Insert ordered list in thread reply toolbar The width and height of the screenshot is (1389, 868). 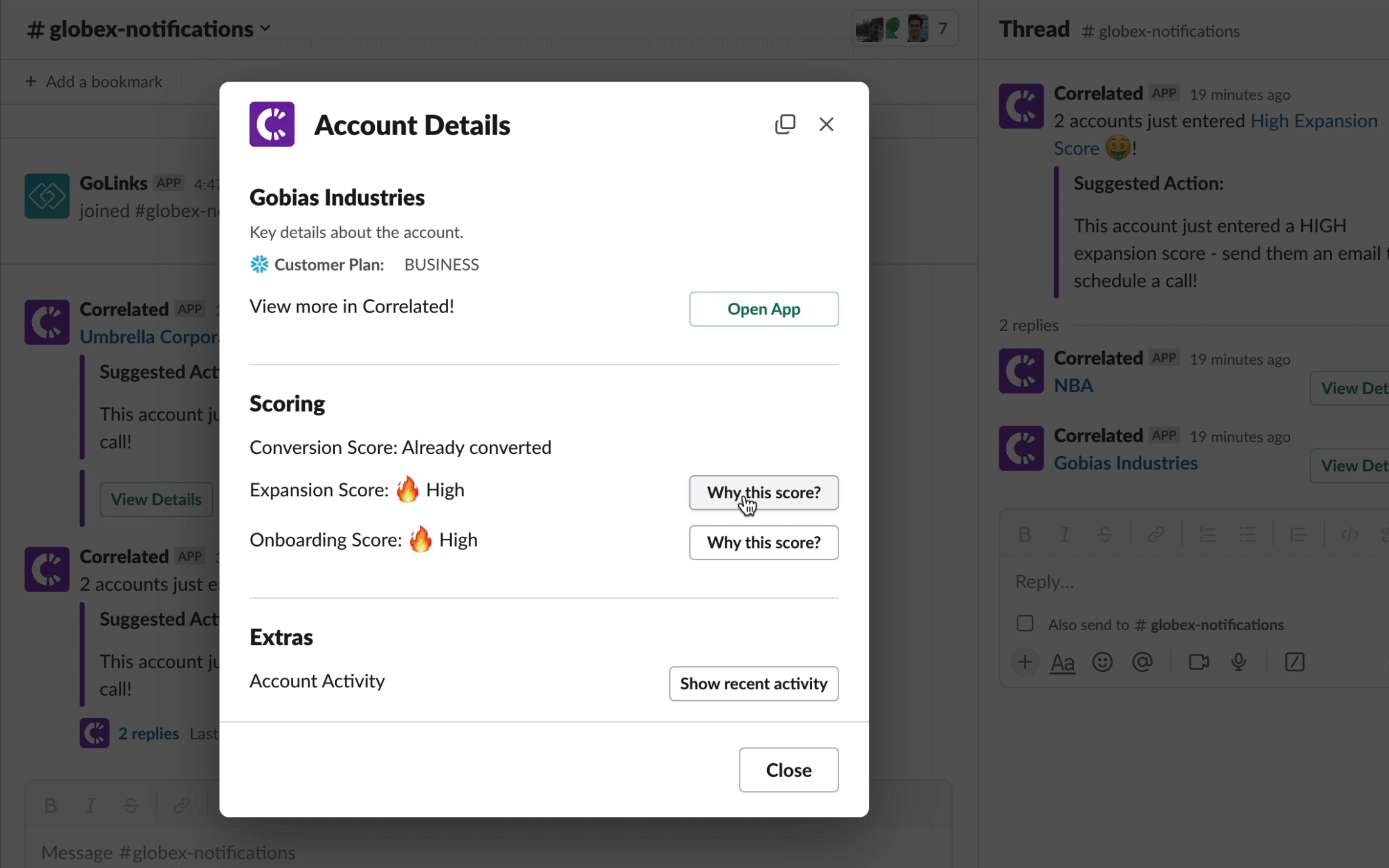point(1207,534)
